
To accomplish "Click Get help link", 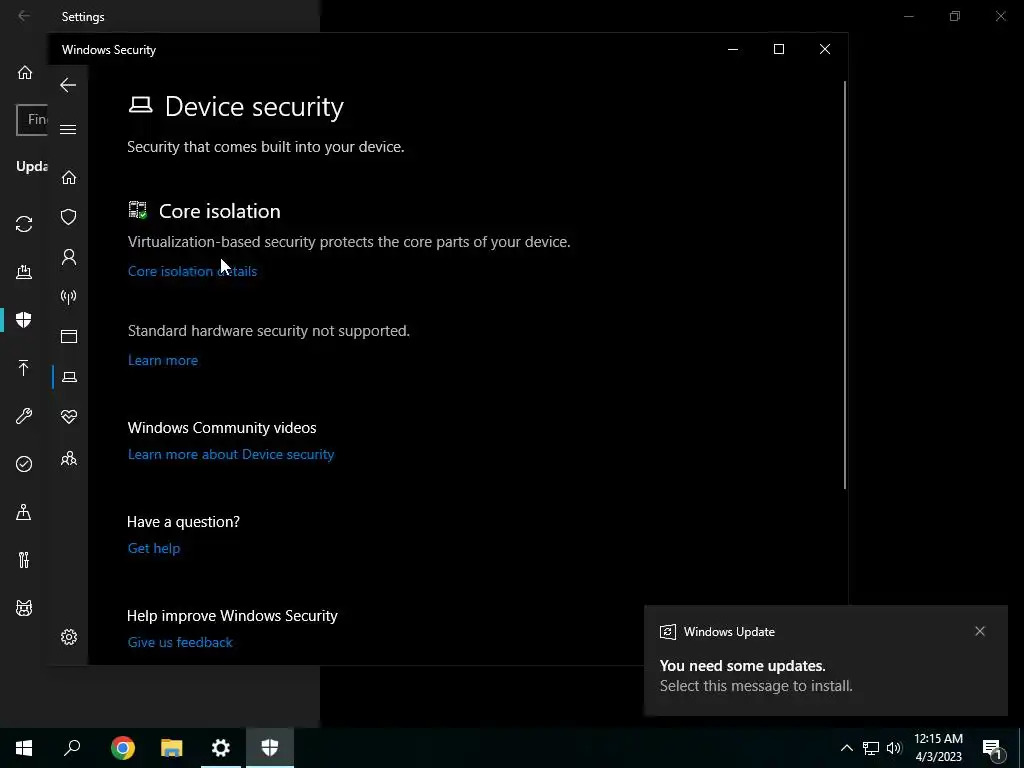I will point(154,548).
